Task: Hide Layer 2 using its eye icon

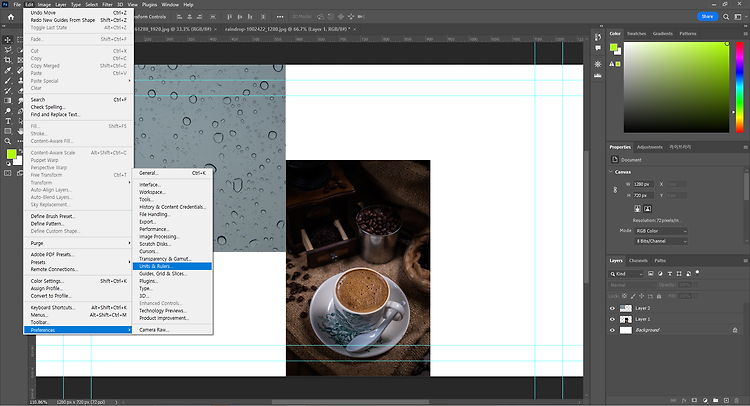Action: coord(613,308)
